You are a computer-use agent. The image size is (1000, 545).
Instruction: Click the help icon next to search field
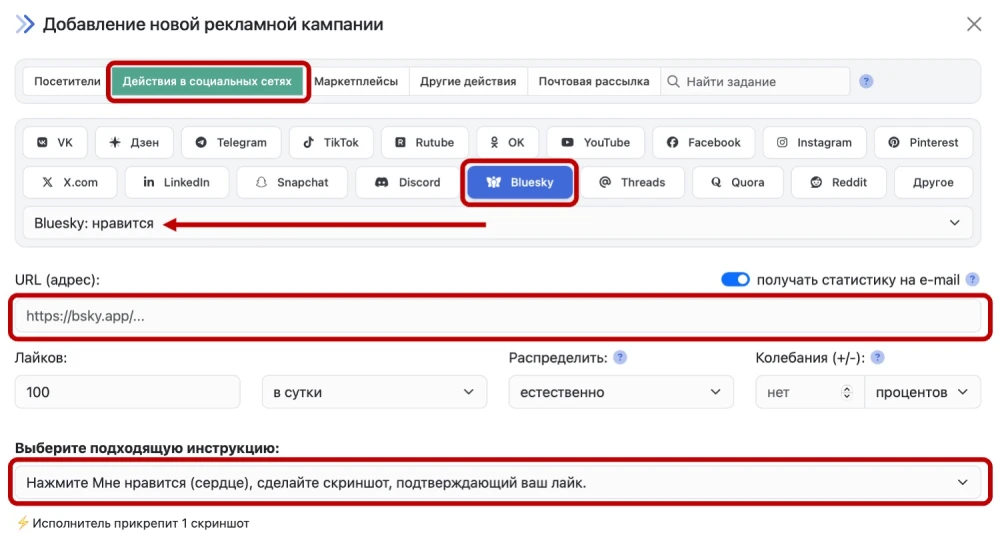click(x=865, y=82)
